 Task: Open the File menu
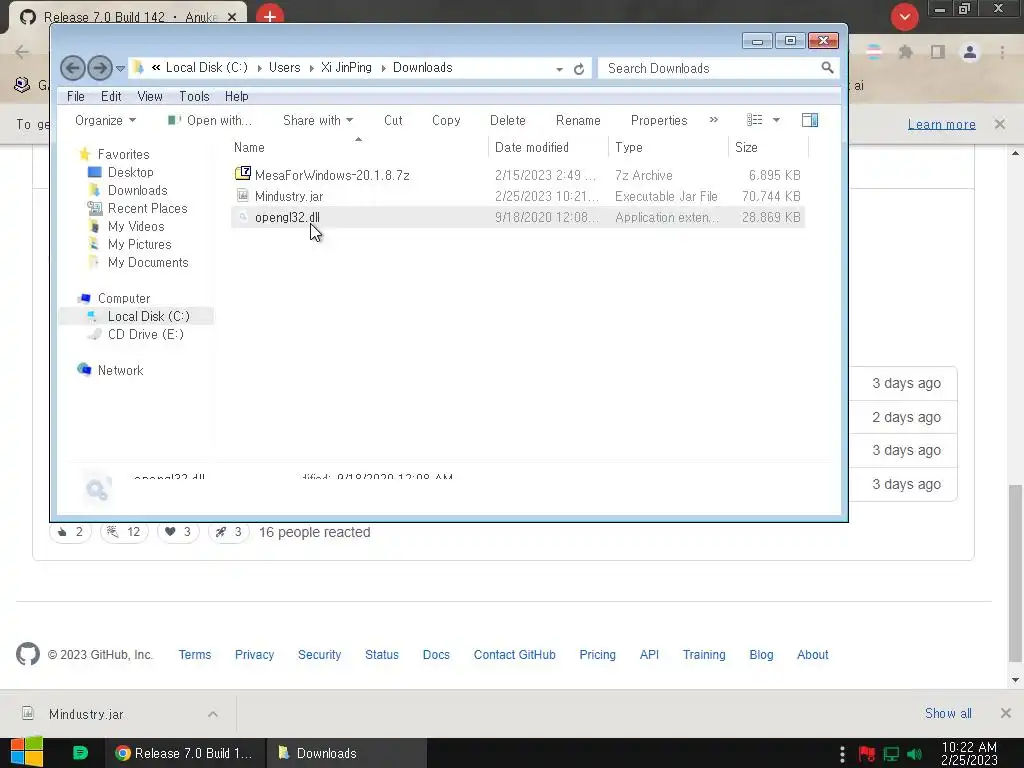pos(76,96)
